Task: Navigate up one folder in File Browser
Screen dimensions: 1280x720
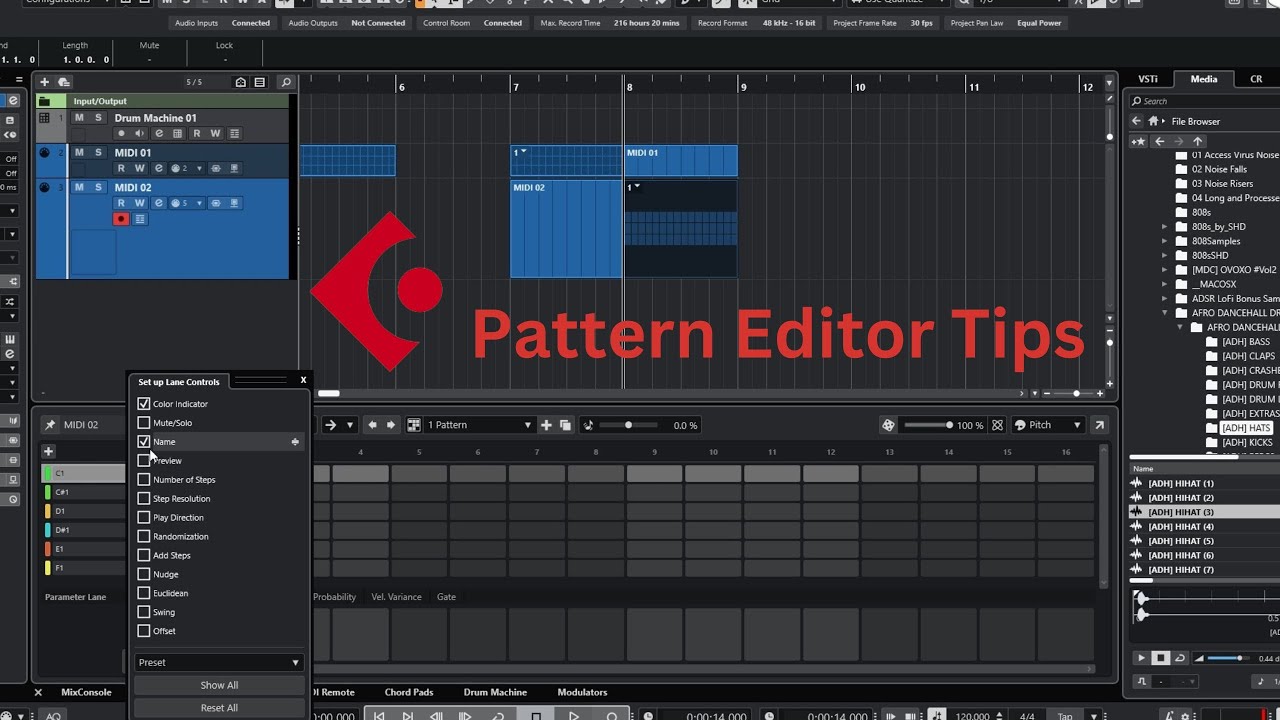Action: click(x=1198, y=141)
